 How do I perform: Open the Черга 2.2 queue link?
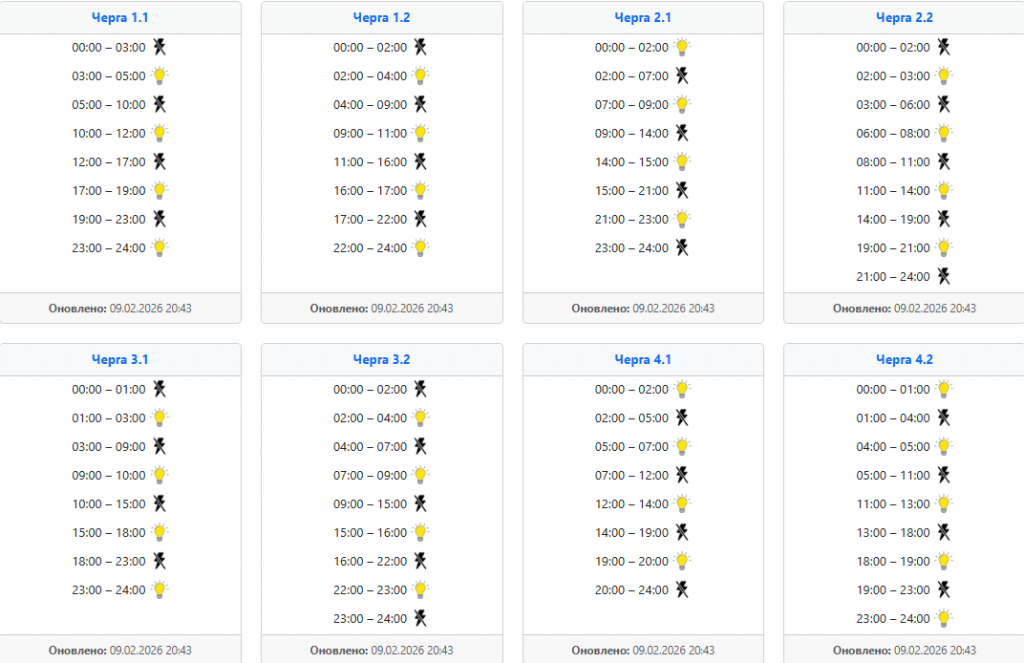pyautogui.click(x=904, y=18)
